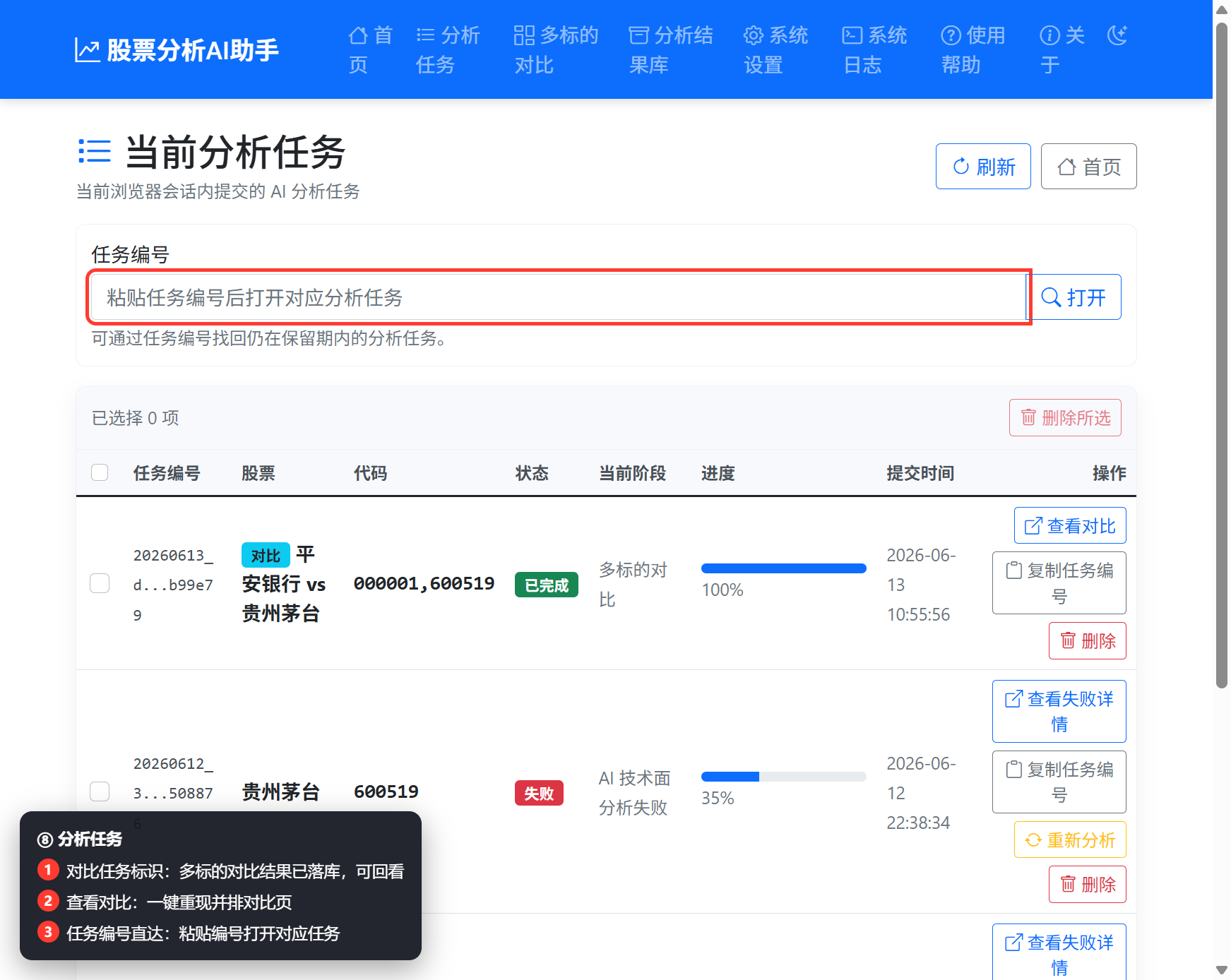View failure details for task 600519

1059,711
